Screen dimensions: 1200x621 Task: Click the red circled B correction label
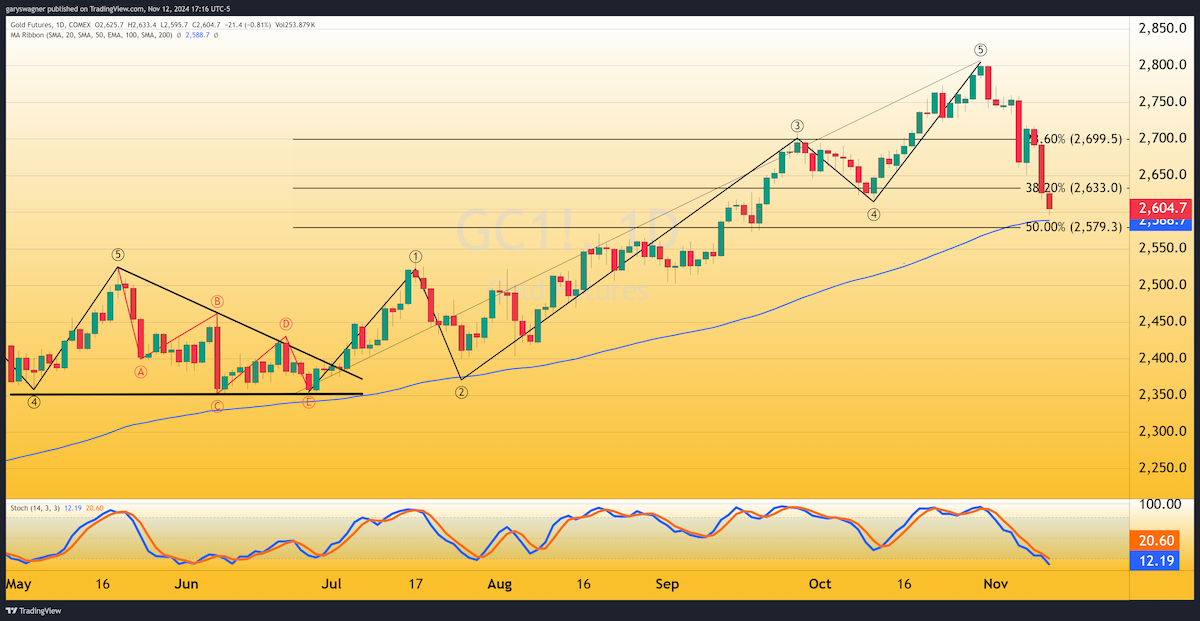pos(216,302)
